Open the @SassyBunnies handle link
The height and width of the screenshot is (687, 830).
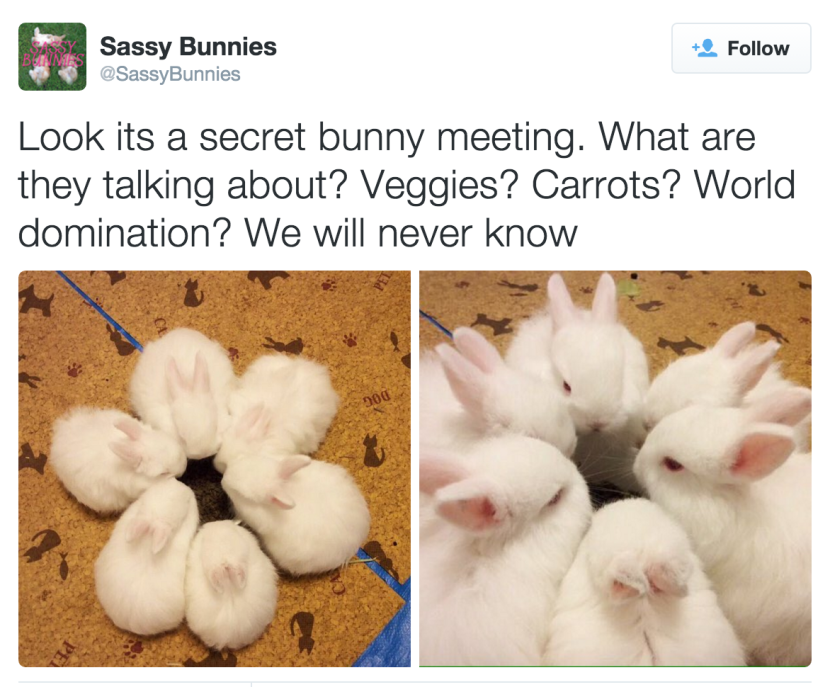[170, 74]
